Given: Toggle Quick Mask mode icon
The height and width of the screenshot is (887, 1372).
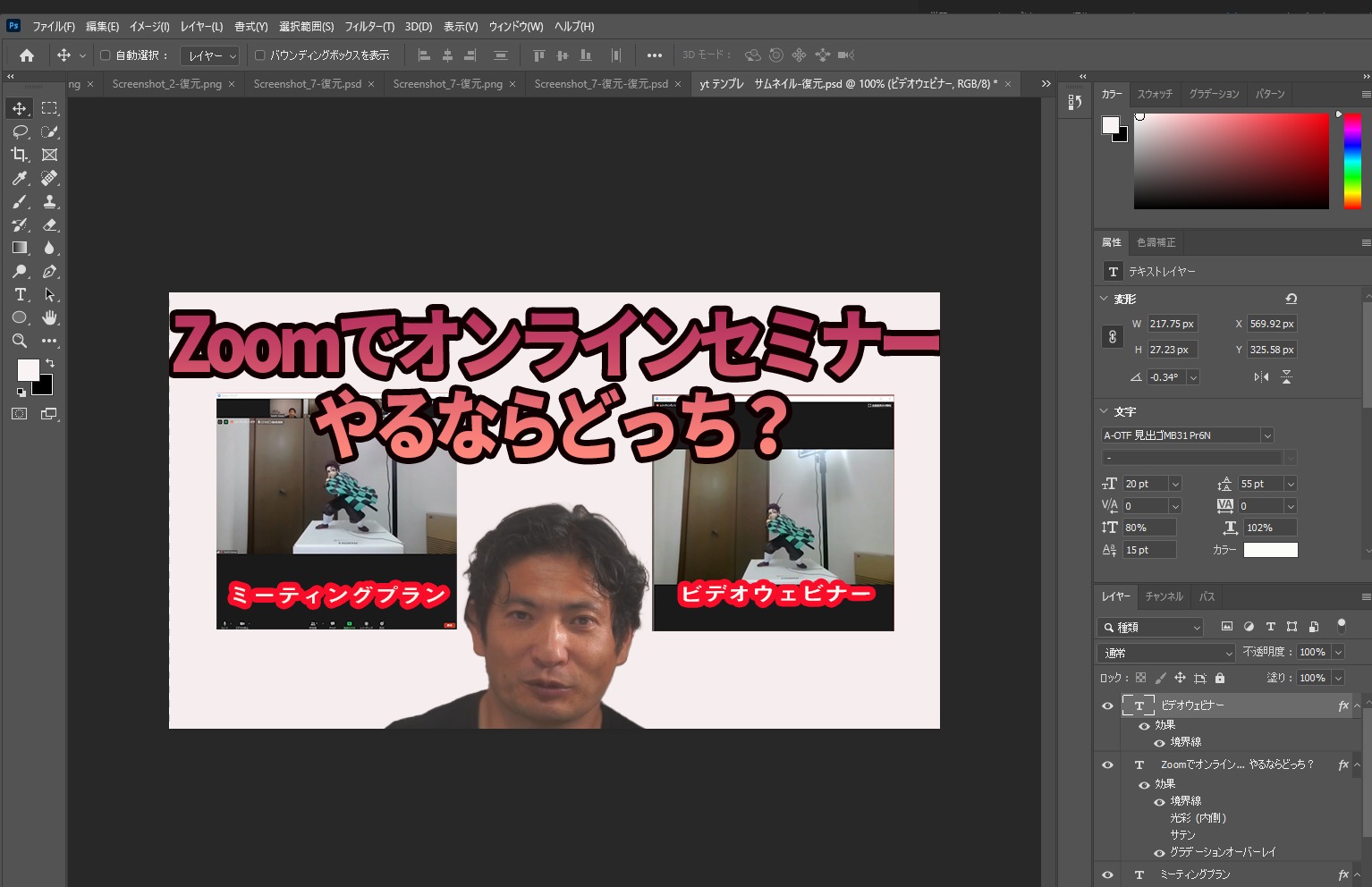Looking at the screenshot, I should point(20,414).
